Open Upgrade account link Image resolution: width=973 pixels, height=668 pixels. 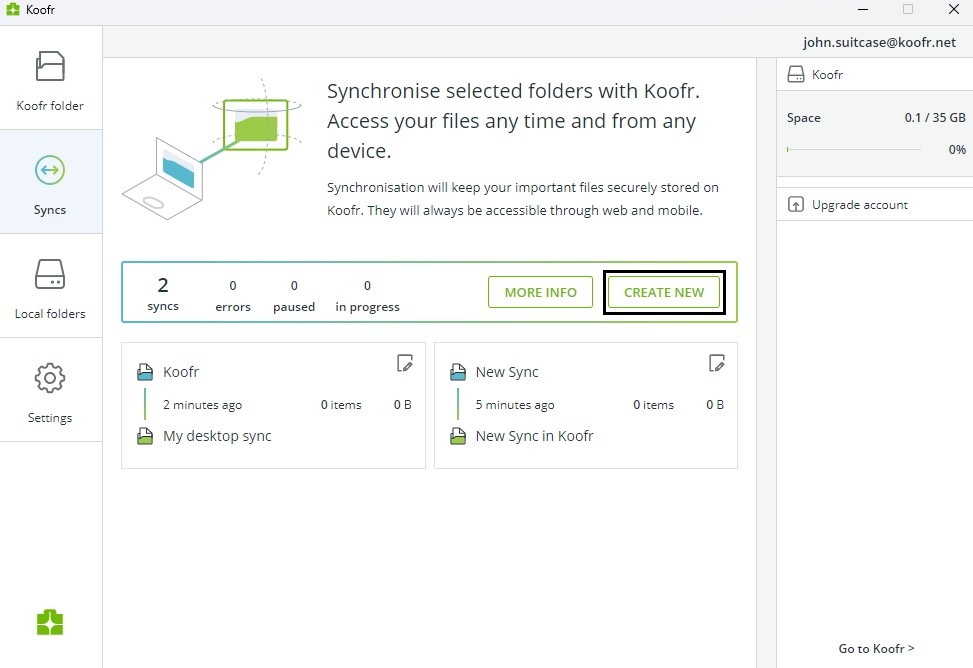point(859,205)
